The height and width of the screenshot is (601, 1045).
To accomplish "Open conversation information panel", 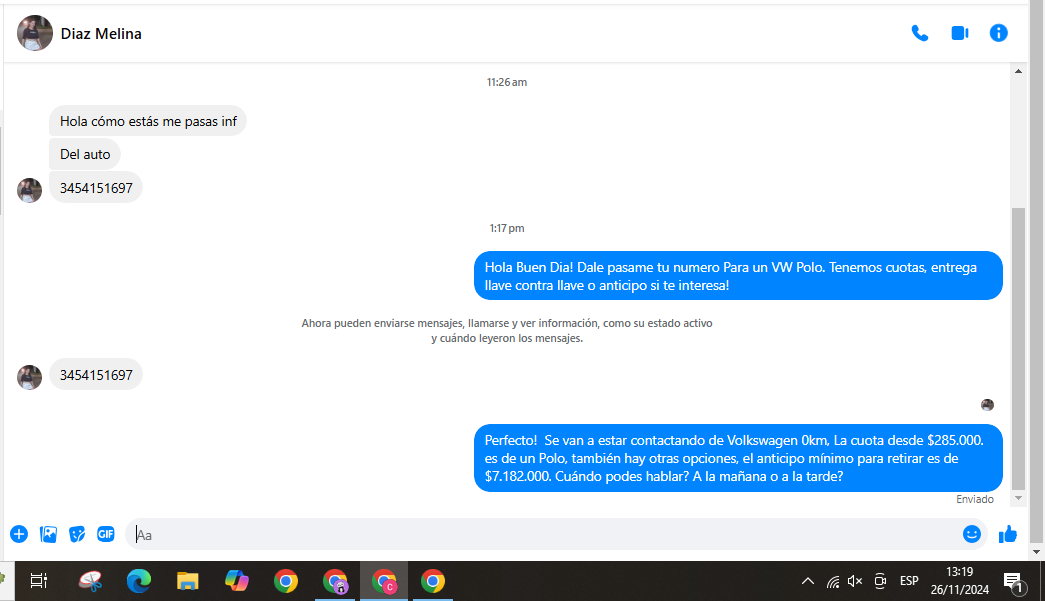I will pyautogui.click(x=998, y=33).
